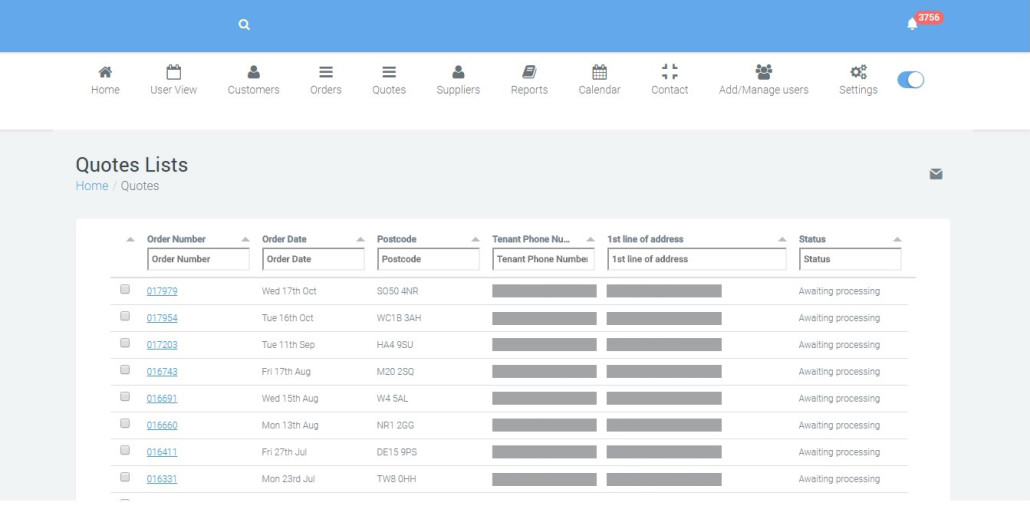
Task: Click Awaiting processing status for 016331
Action: [x=839, y=479]
